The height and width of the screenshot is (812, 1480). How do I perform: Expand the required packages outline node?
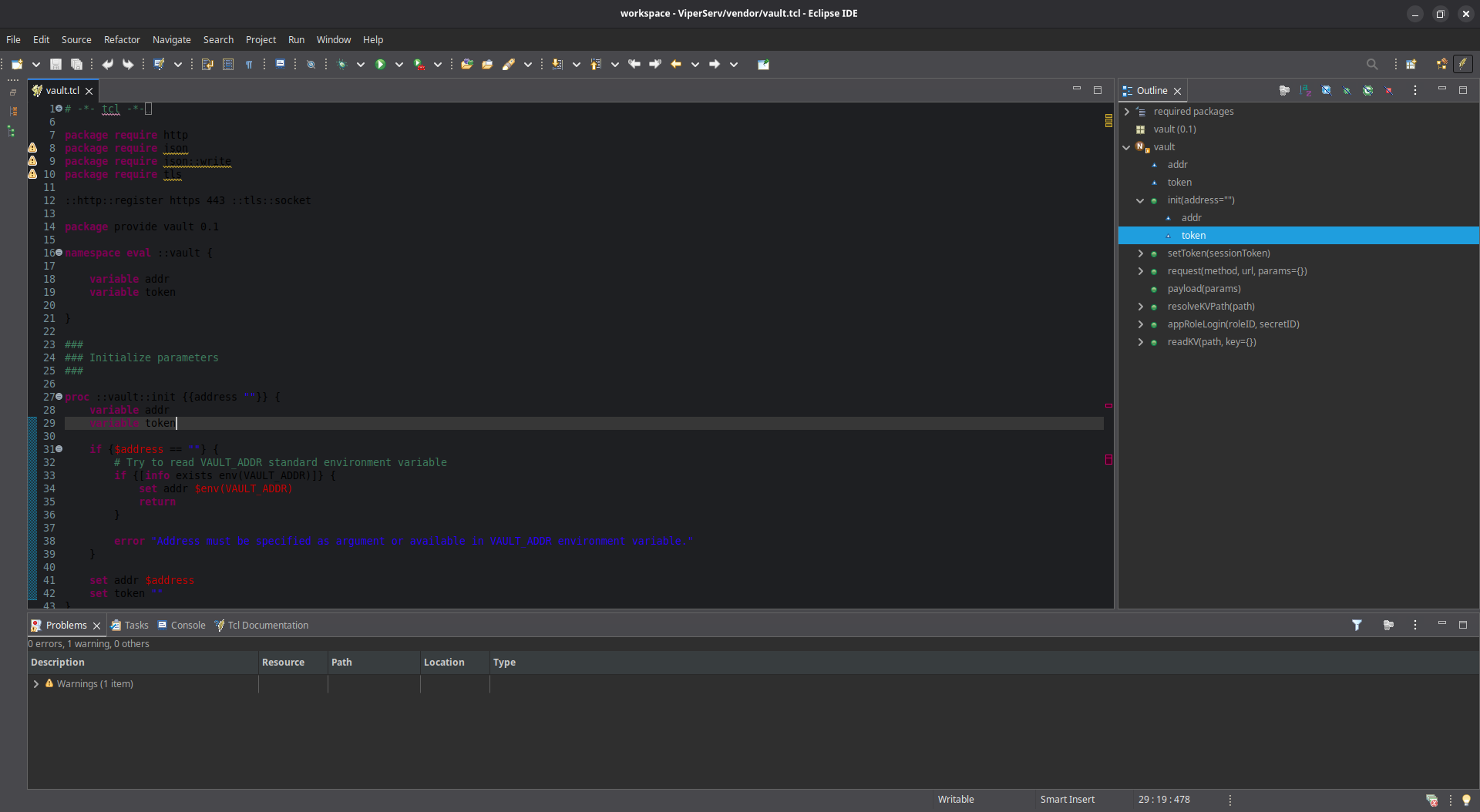tap(1127, 112)
